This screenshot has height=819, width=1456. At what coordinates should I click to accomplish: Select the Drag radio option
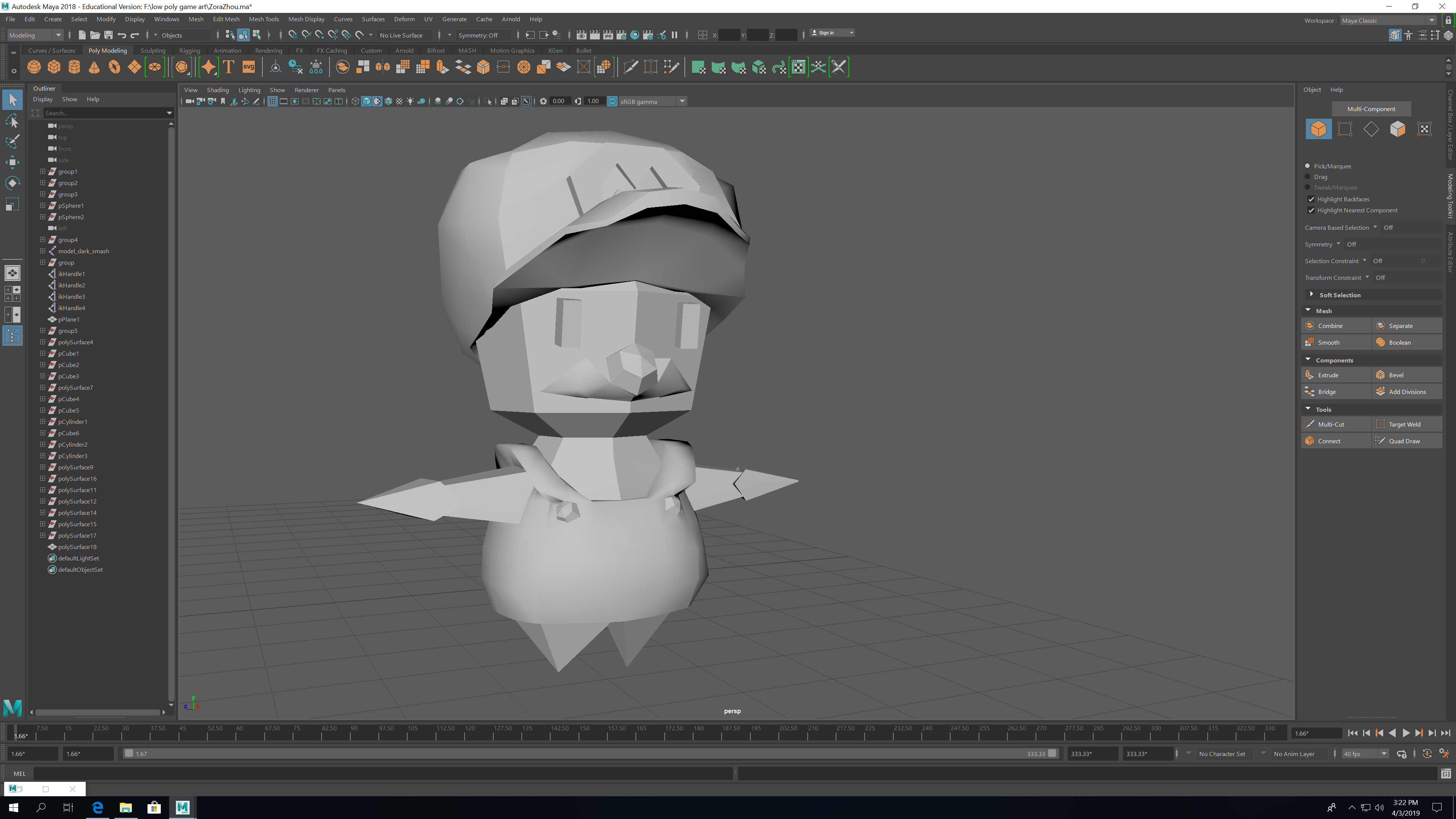point(1307,177)
